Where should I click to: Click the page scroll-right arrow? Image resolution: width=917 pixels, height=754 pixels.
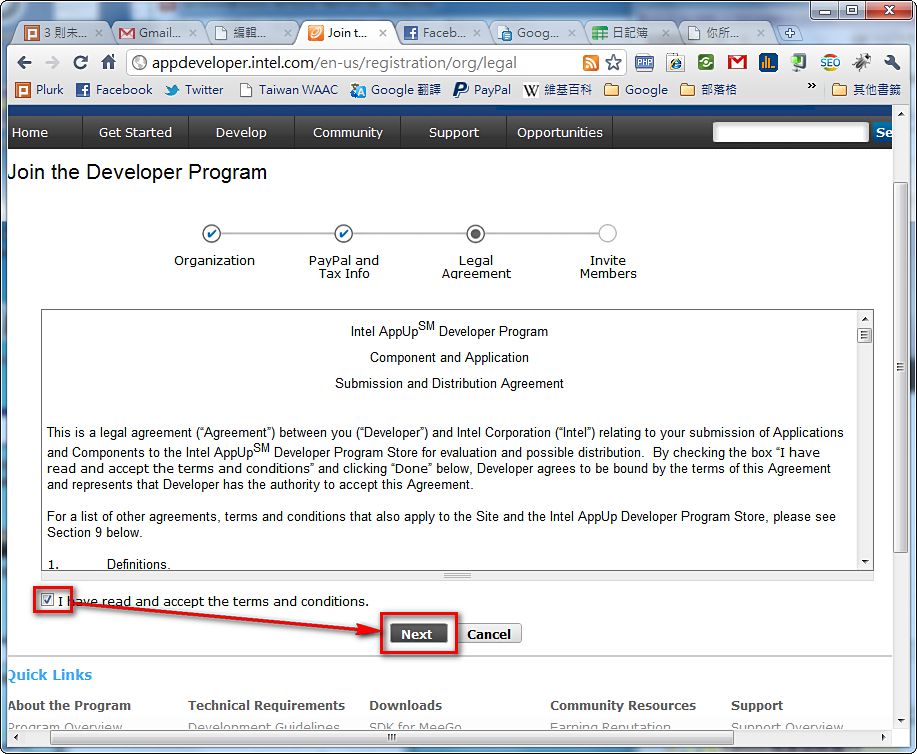(884, 737)
